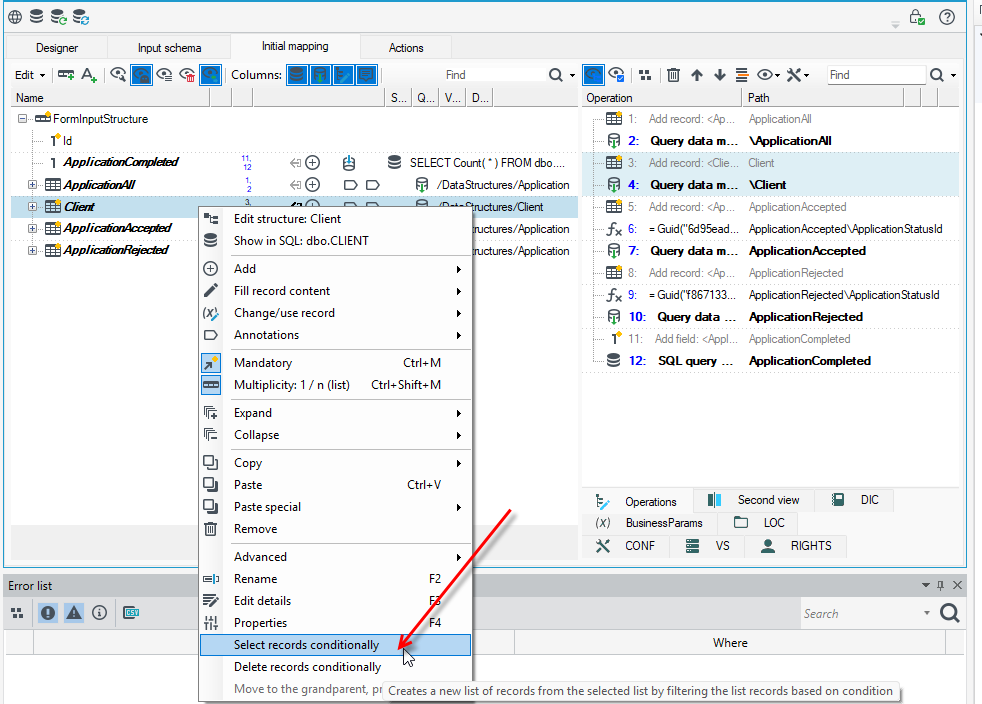Click the plus circle icon in ApplicationCompleted row
This screenshot has width=982, height=704.
point(313,163)
